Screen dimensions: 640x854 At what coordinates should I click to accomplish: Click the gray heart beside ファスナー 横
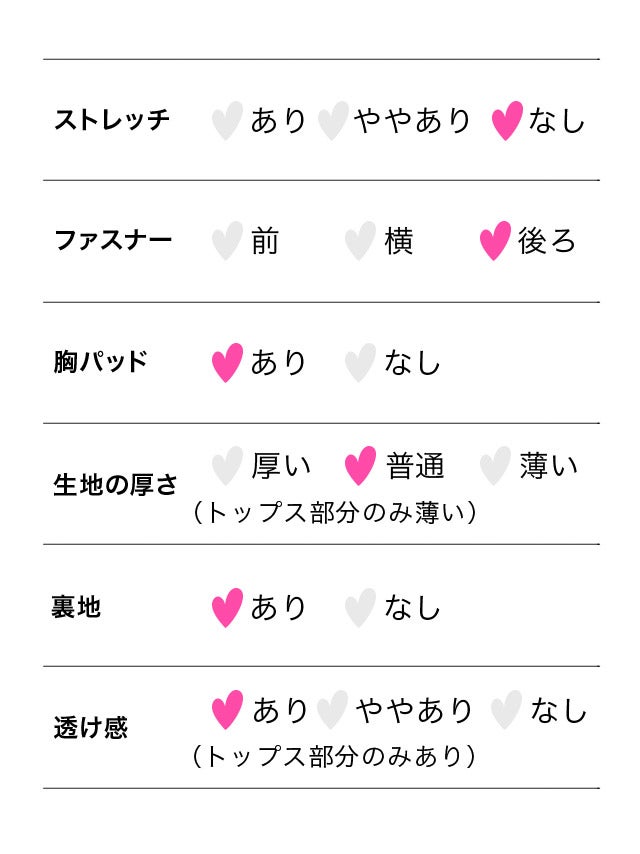tap(360, 241)
